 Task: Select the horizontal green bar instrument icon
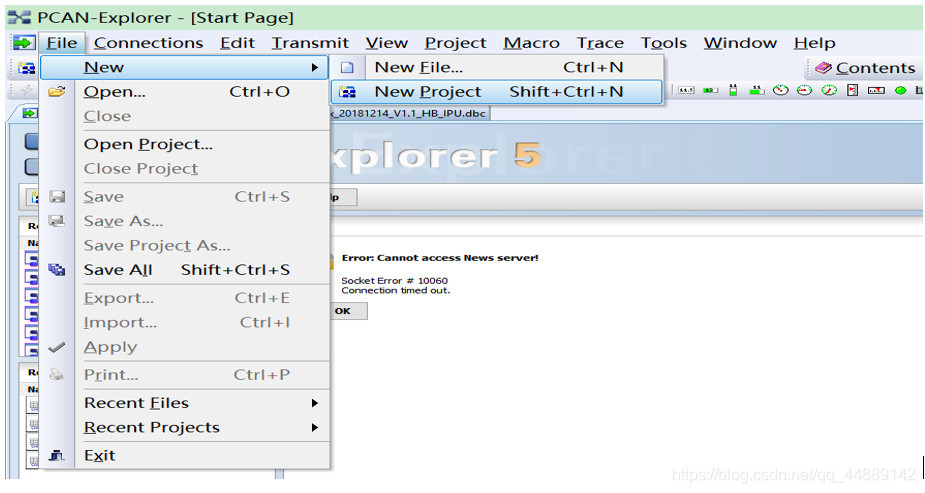pyautogui.click(x=710, y=90)
